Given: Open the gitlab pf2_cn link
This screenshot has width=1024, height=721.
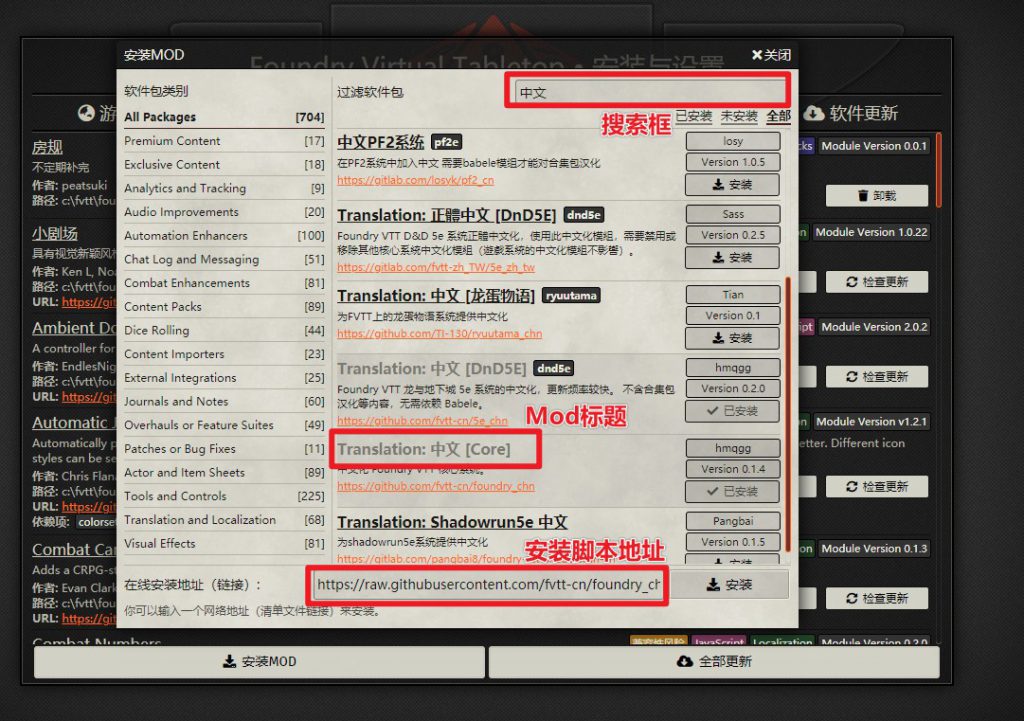Looking at the screenshot, I should point(415,180).
